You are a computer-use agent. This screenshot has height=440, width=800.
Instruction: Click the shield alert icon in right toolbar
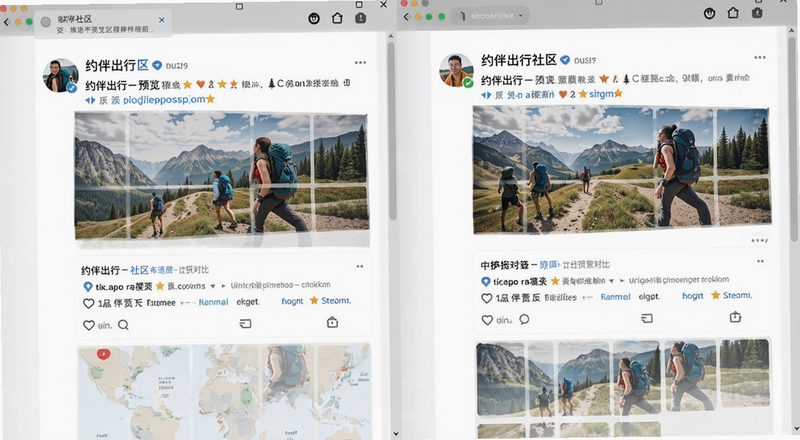click(x=757, y=13)
